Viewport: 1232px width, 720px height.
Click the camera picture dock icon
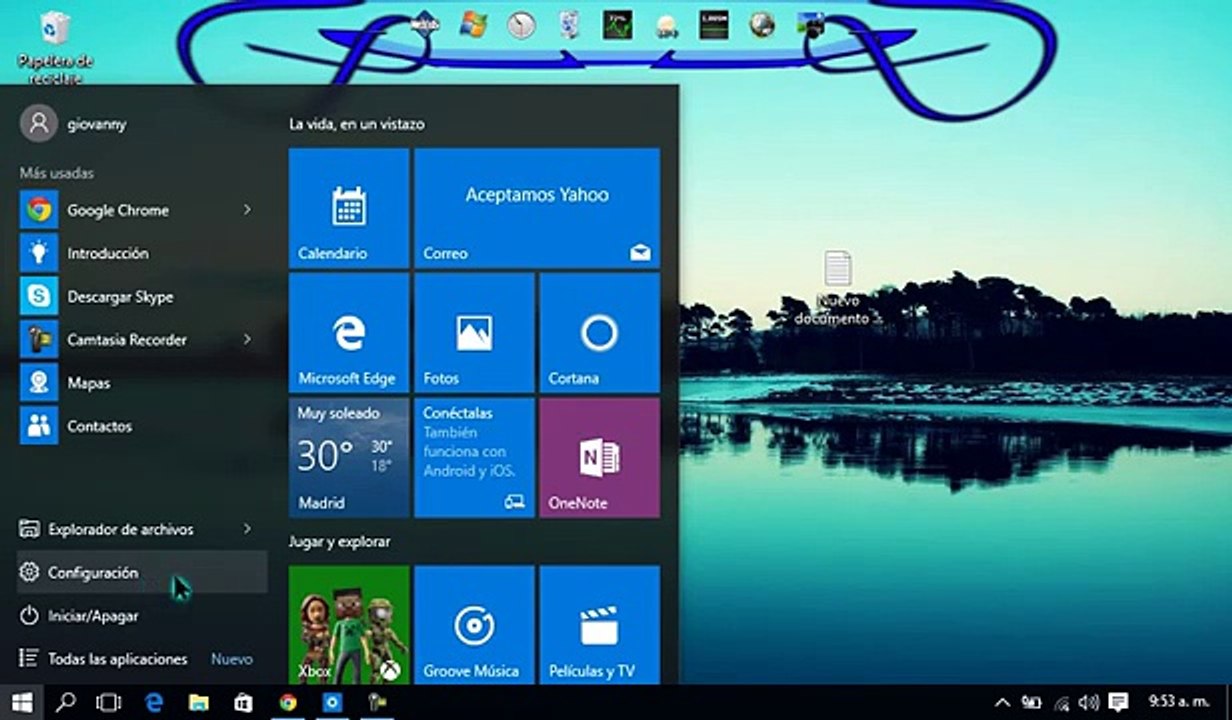coord(810,25)
